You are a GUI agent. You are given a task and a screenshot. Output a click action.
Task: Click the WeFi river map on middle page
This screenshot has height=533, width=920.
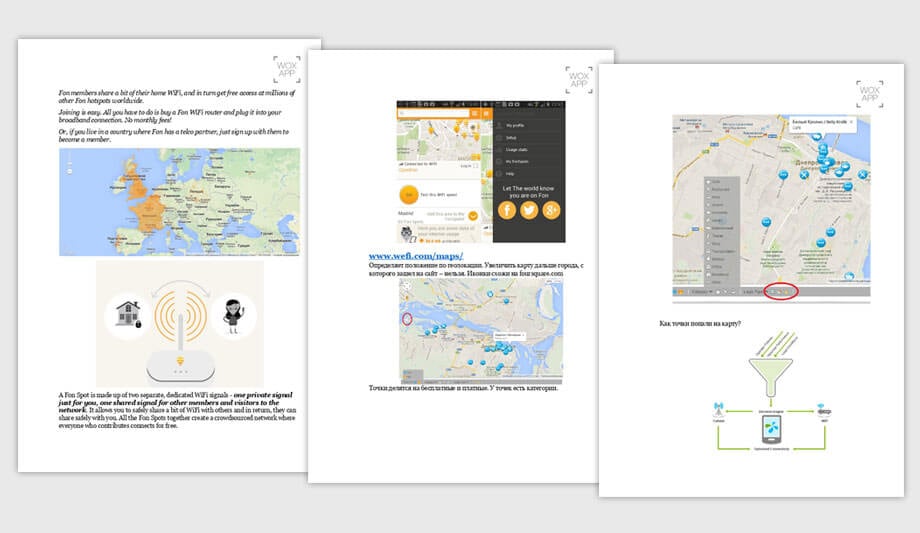pyautogui.click(x=481, y=330)
